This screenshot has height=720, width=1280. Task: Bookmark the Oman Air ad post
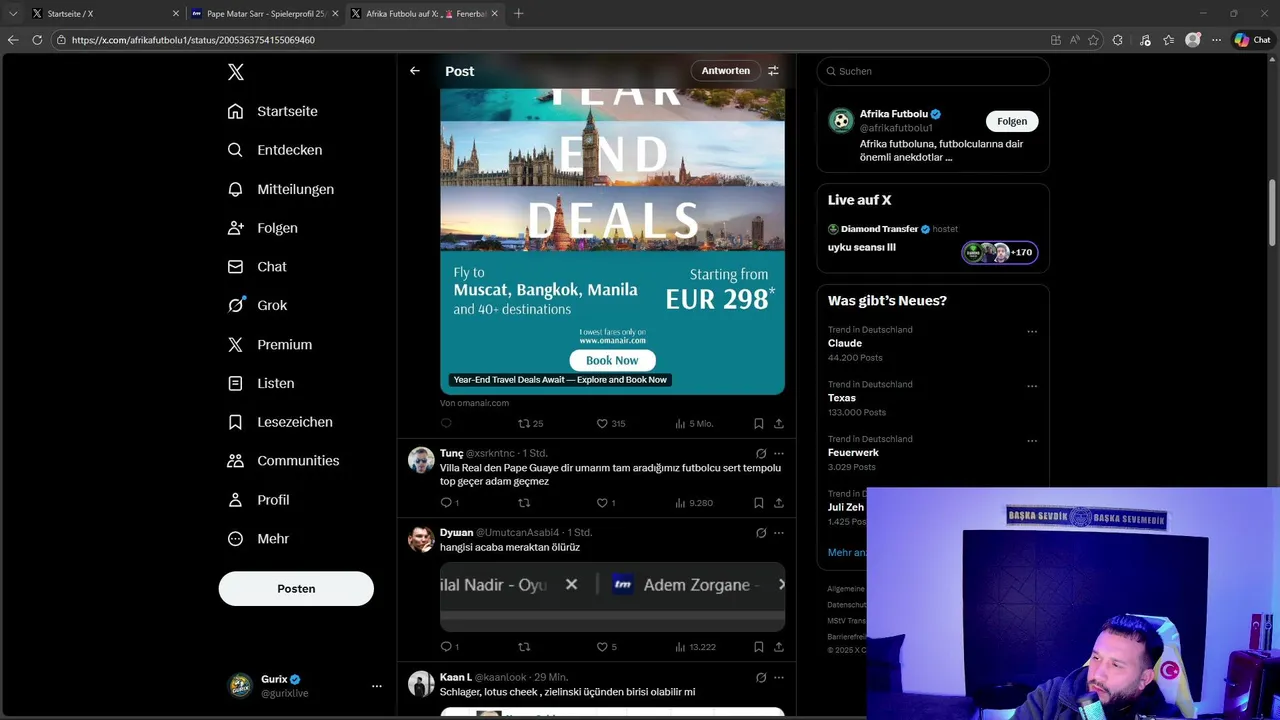pos(759,424)
